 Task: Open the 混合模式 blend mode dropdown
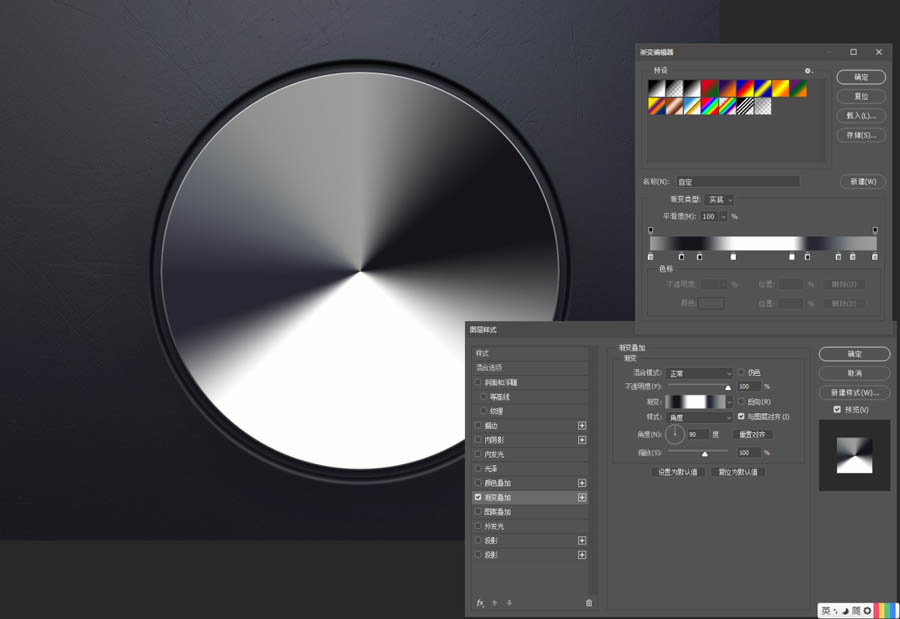click(x=700, y=373)
